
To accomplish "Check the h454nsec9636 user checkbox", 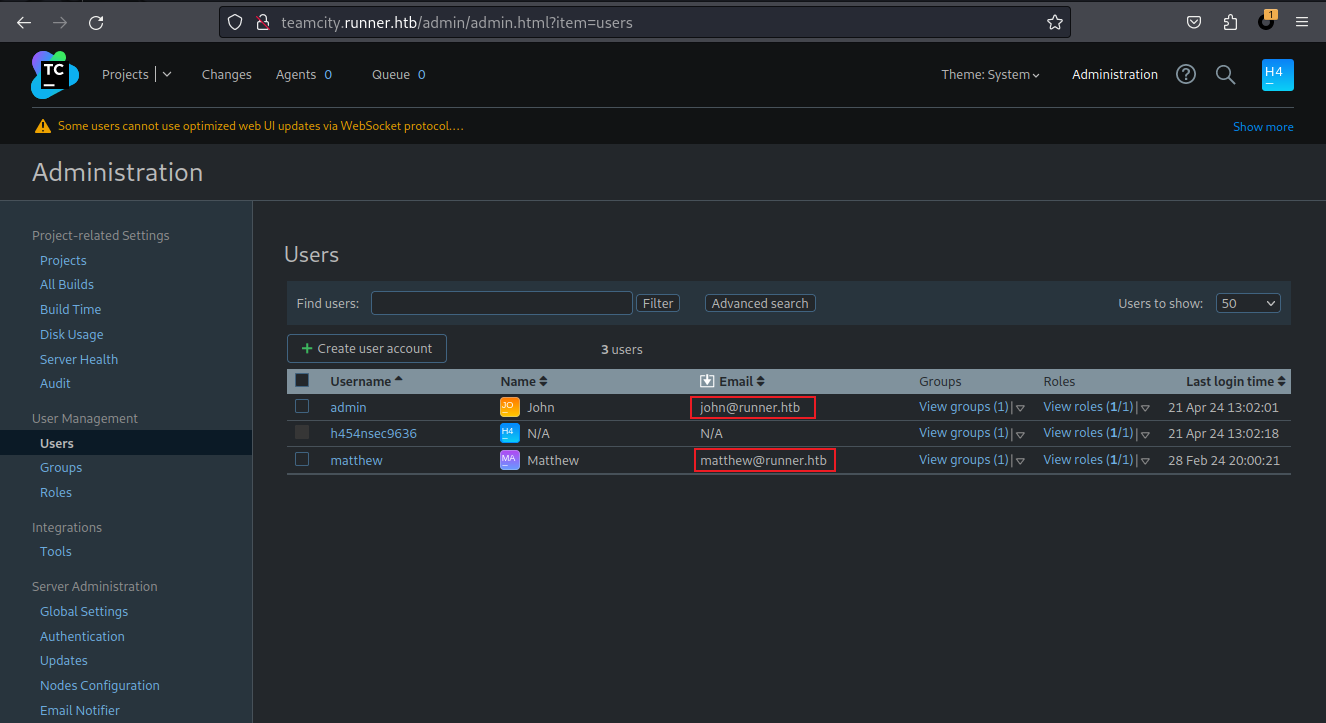I will pos(302,432).
